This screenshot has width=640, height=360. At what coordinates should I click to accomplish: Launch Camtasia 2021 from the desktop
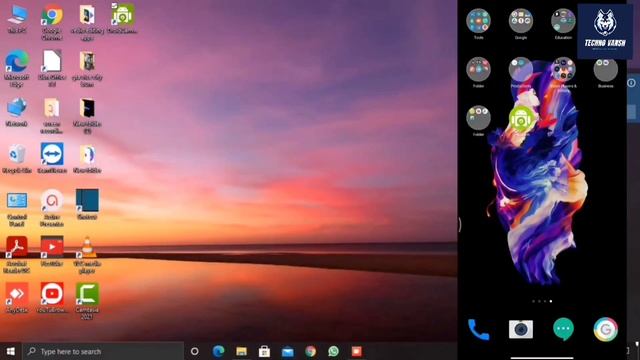(x=87, y=300)
